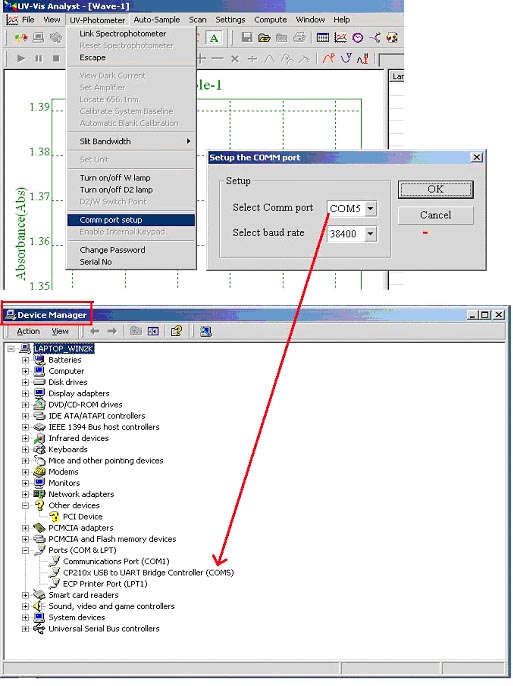Expand the Universal Serial Bus controllers node
This screenshot has width=513, height=686.
click(x=25, y=629)
